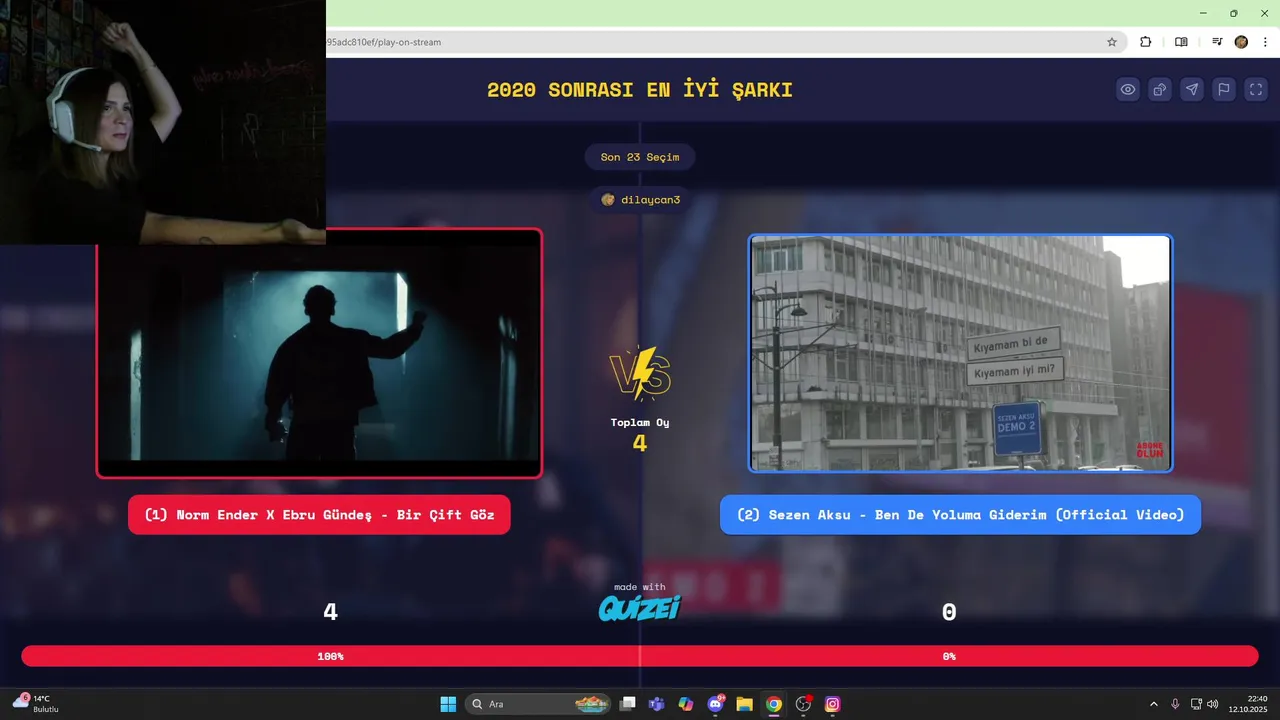Image resolution: width=1280 pixels, height=720 pixels.
Task: Open Chrome extensions puzzle icon
Action: [x=1146, y=42]
